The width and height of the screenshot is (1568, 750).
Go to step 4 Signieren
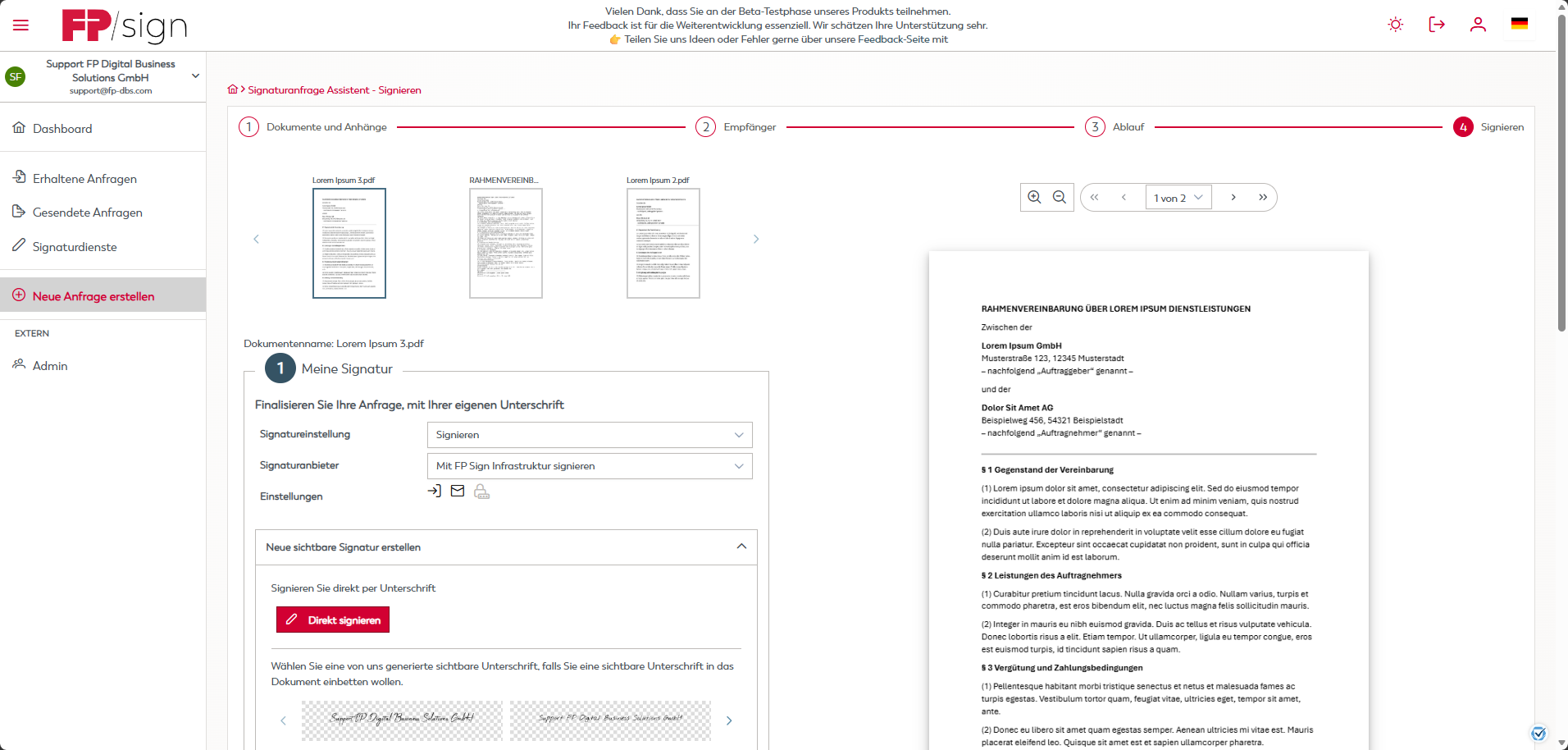coord(1488,127)
